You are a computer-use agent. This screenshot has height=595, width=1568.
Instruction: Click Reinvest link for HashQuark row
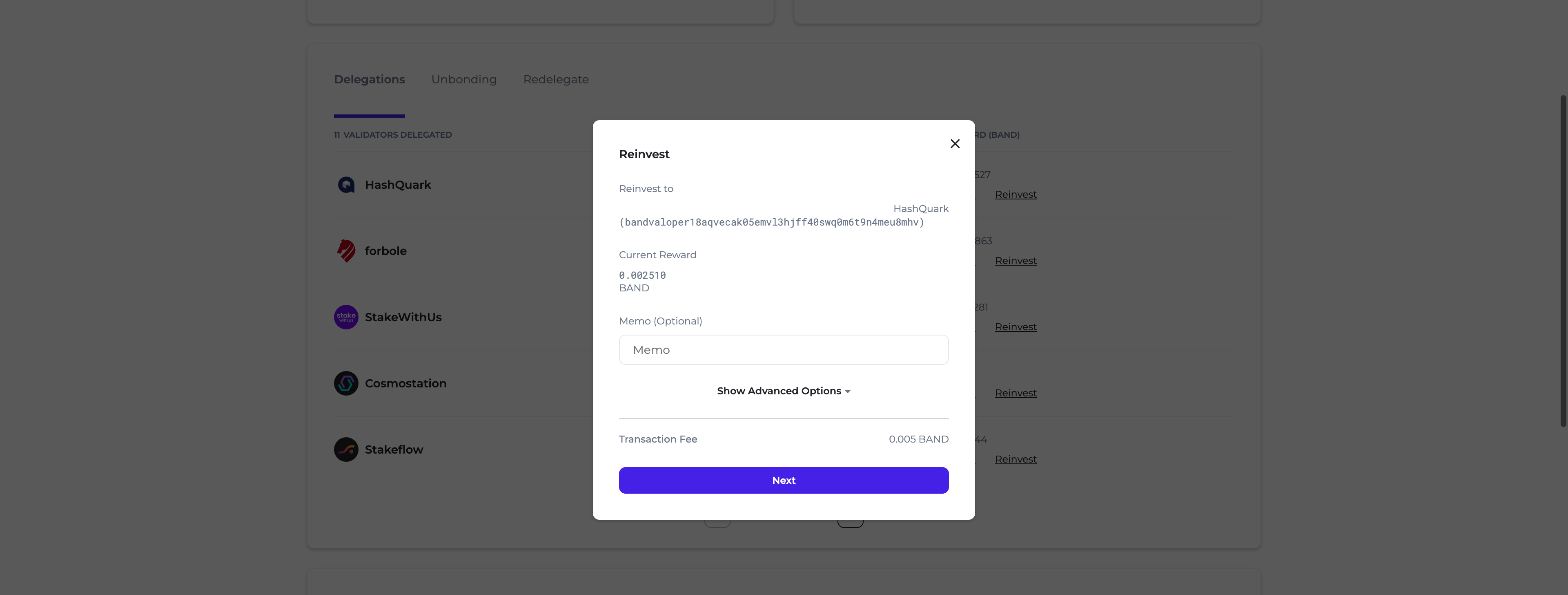point(1015,194)
